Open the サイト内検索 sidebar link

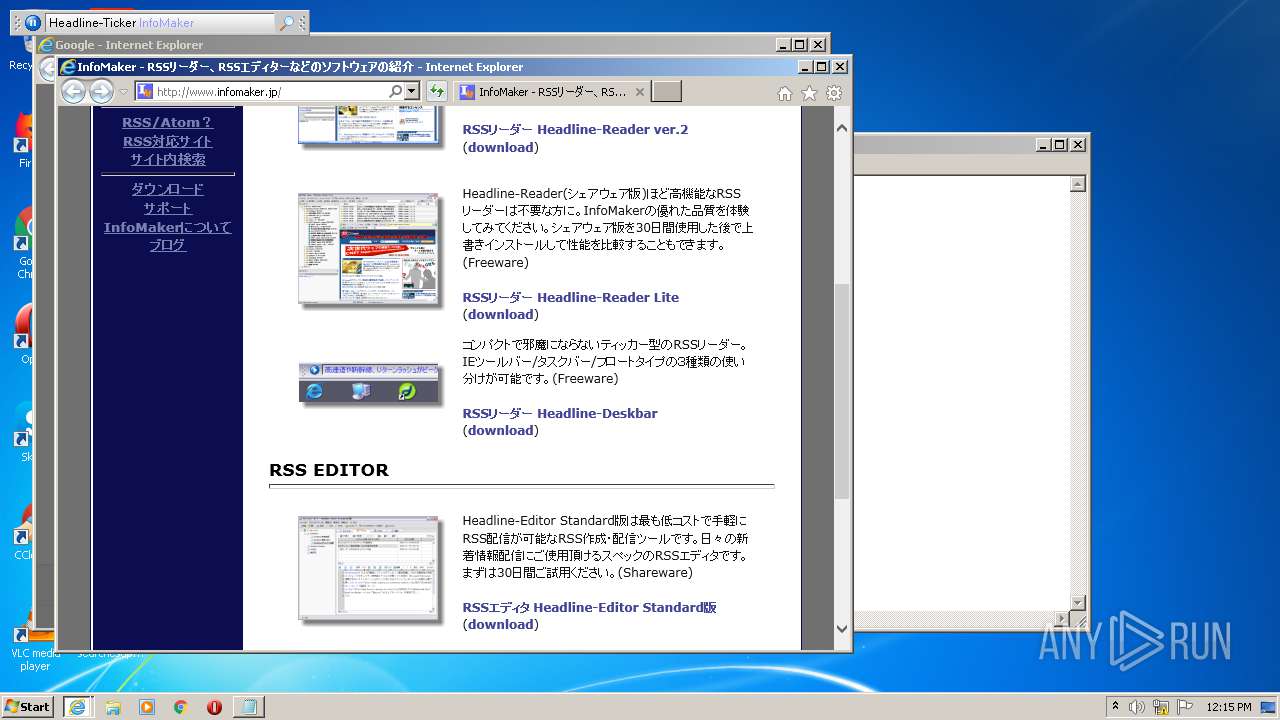pos(167,159)
